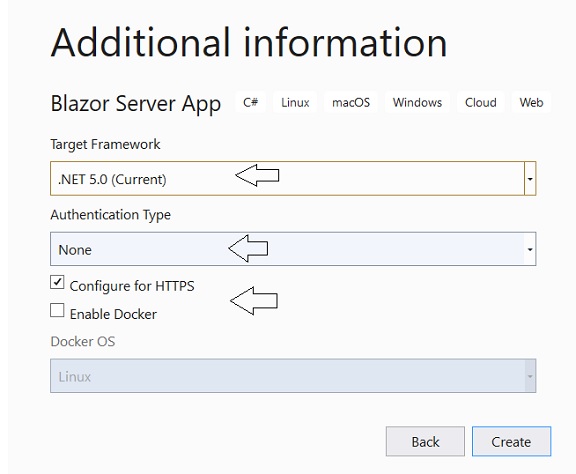
Task: Click the Linux value in Docker OS box
Action: pos(75,377)
